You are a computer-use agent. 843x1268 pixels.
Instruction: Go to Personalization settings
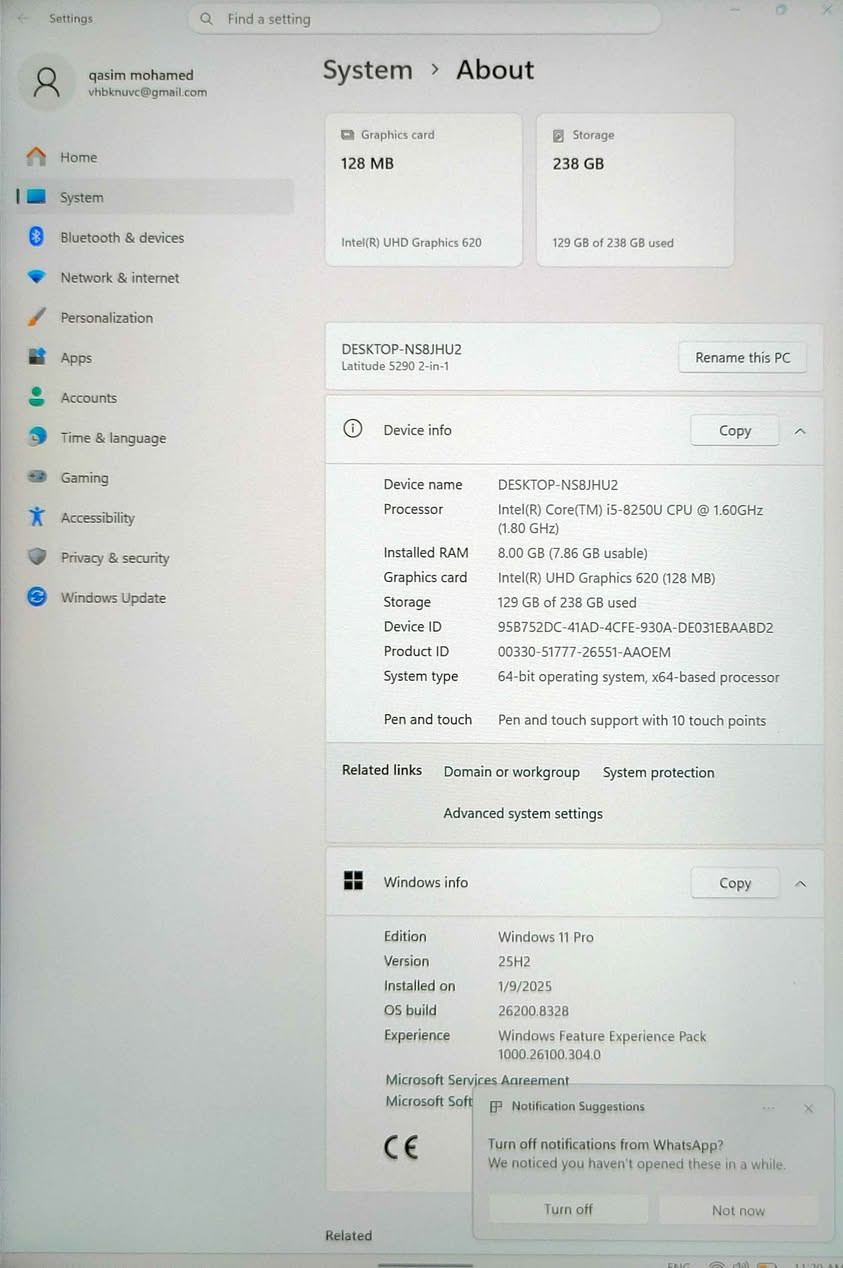coord(154,317)
